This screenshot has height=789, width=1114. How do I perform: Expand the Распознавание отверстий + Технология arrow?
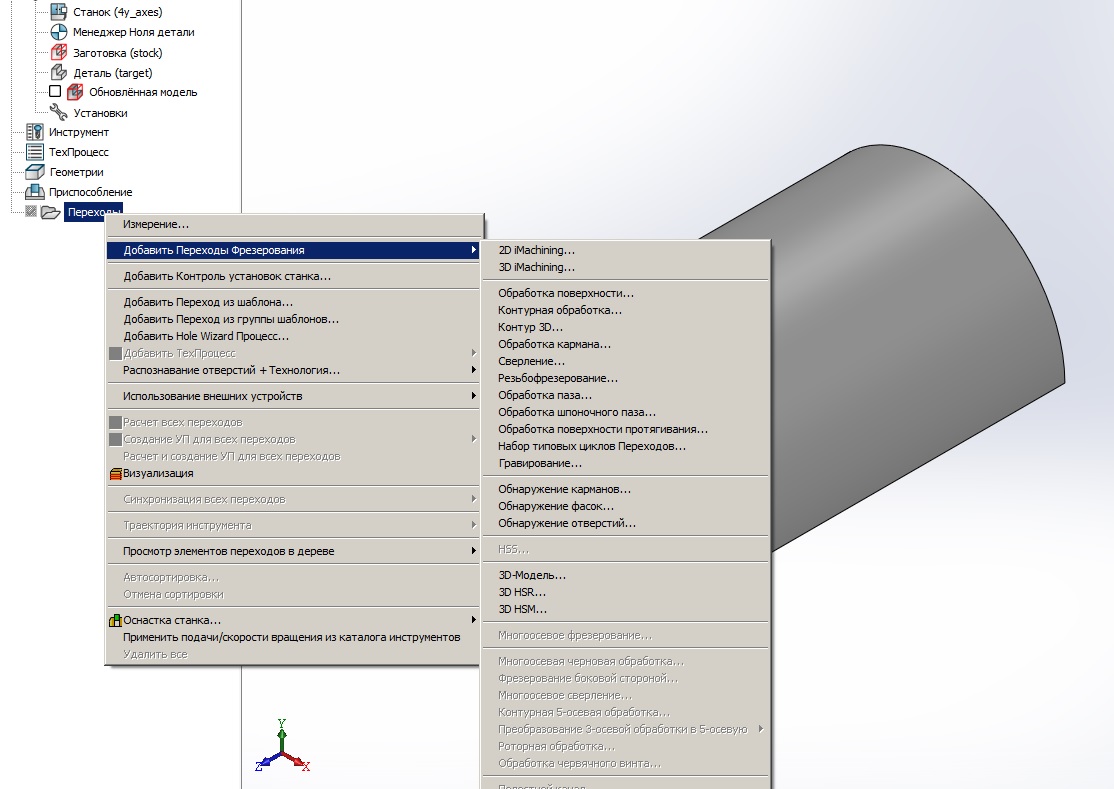(473, 370)
